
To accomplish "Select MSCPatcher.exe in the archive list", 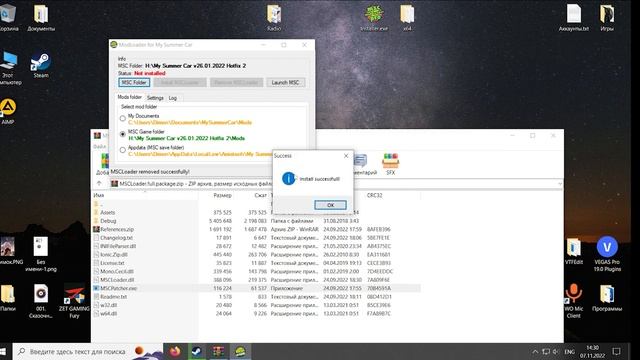I will click(118, 288).
